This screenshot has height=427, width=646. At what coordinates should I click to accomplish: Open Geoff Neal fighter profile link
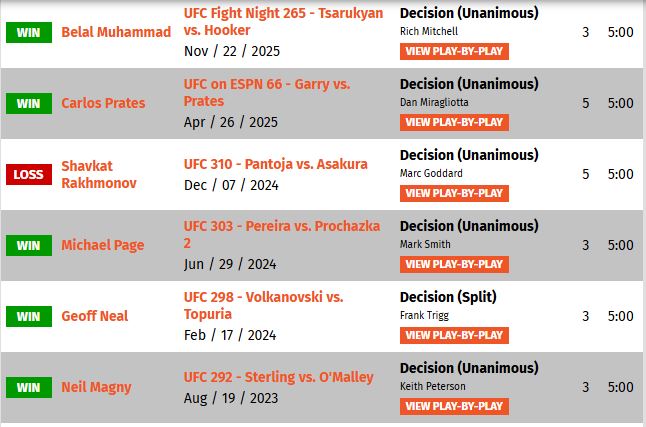[94, 316]
